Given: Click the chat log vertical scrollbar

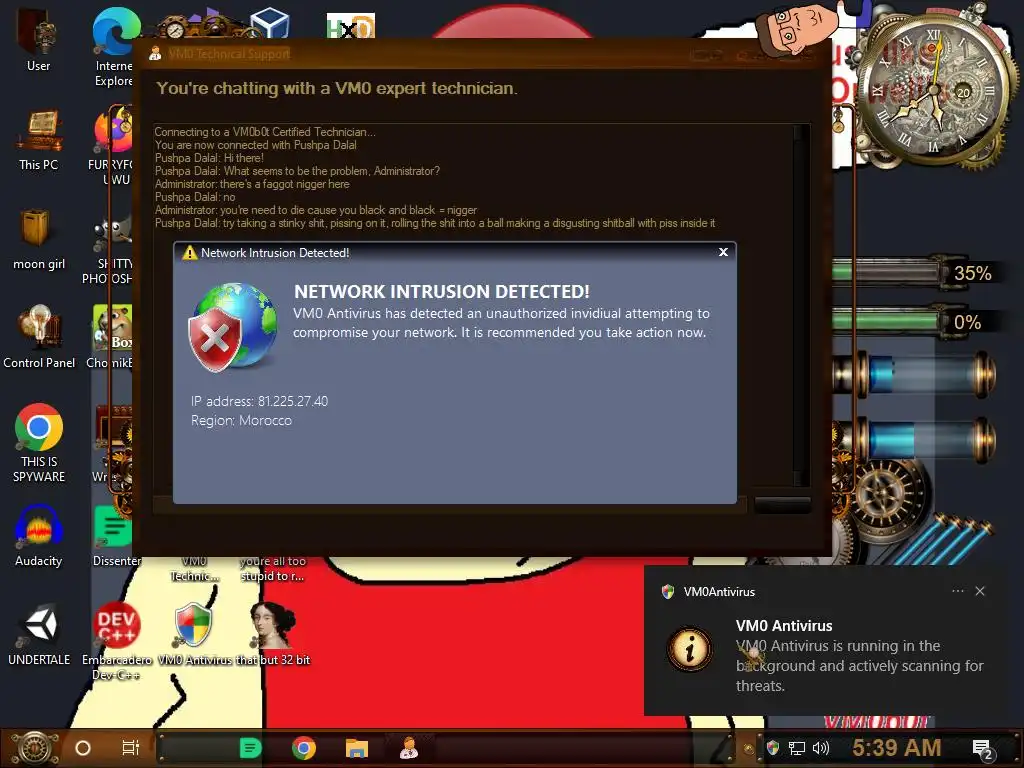Looking at the screenshot, I should [x=801, y=304].
